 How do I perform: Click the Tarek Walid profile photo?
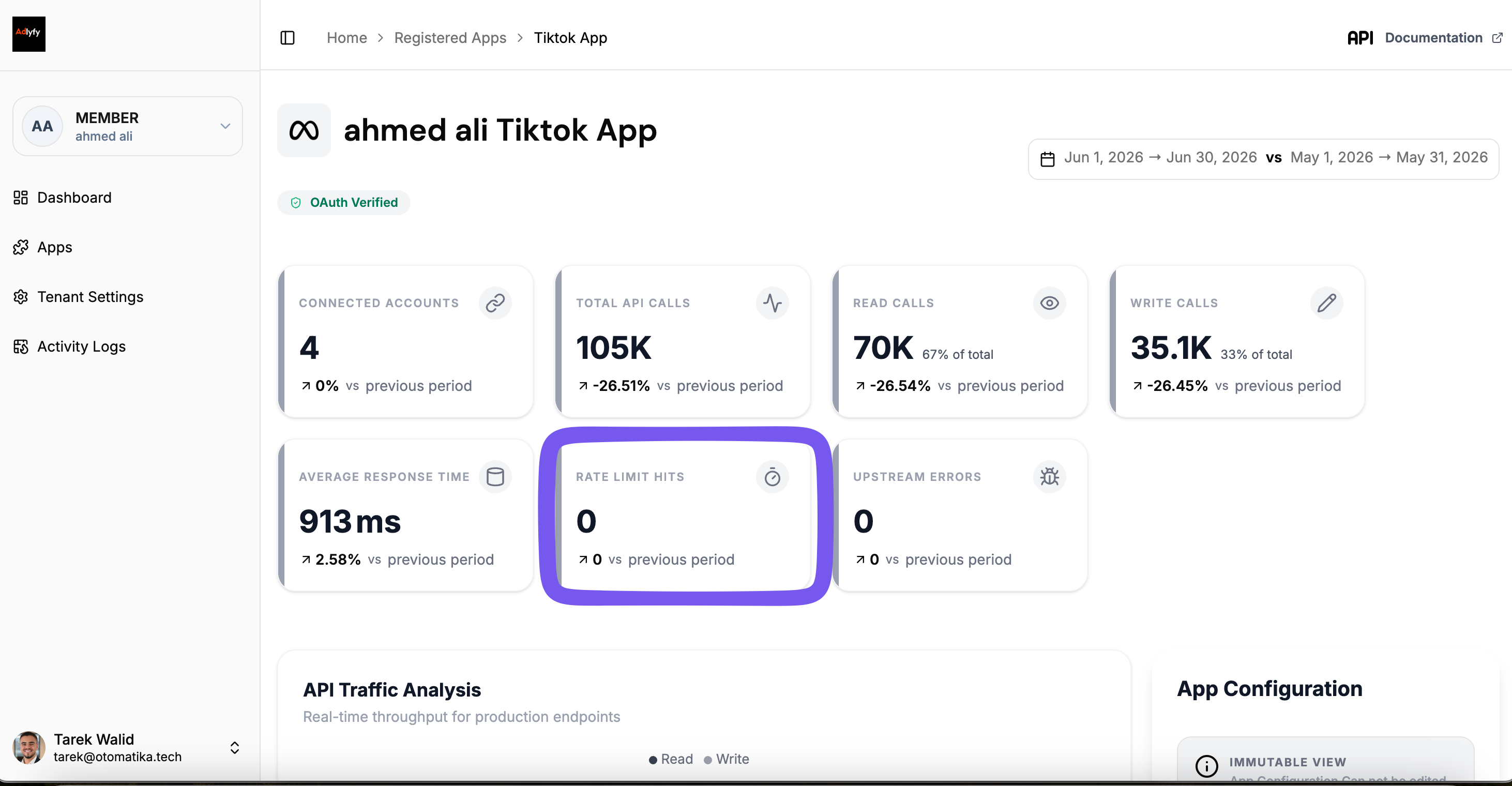[29, 748]
